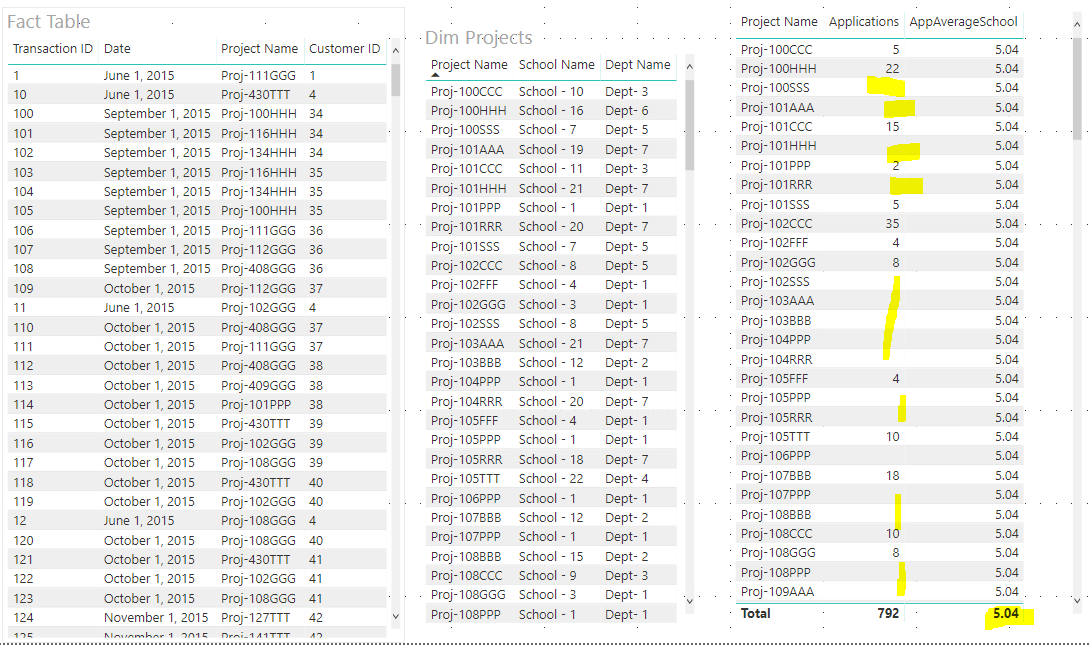Sort Dim Projects by Project Name header
The image size is (1090, 649).
469,65
